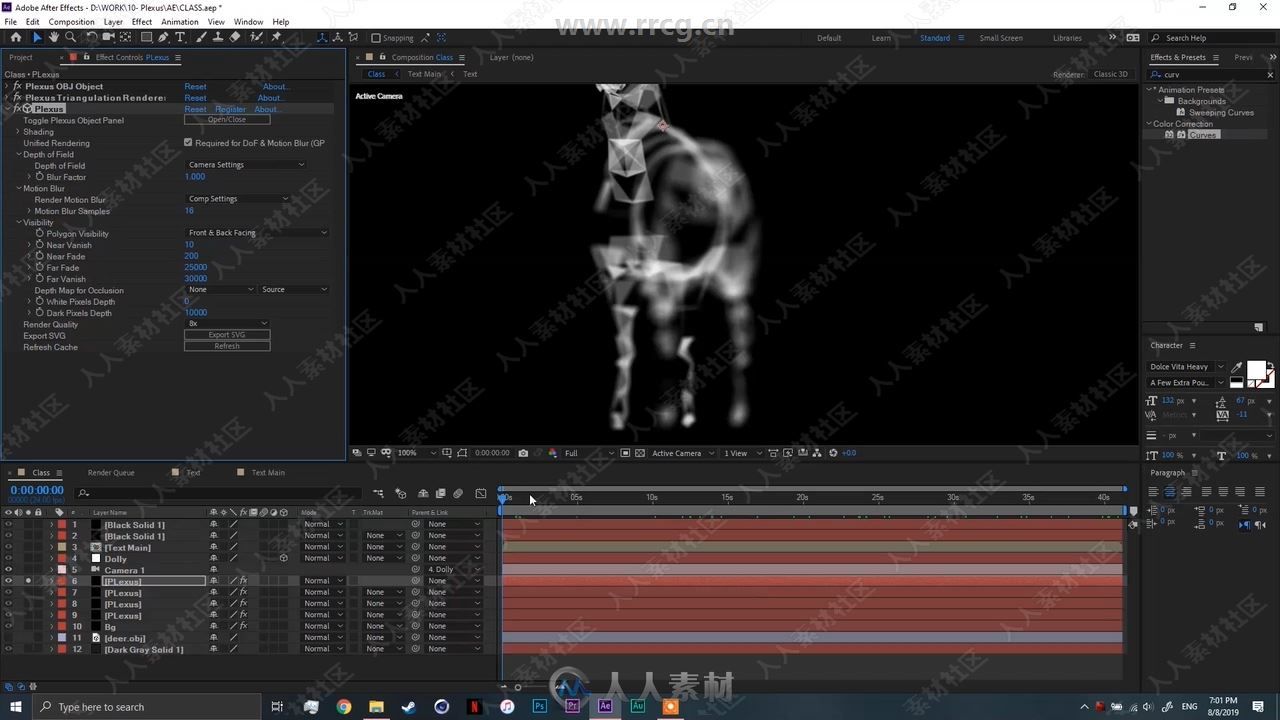
Task: Select the Brush tool
Action: [x=202, y=37]
